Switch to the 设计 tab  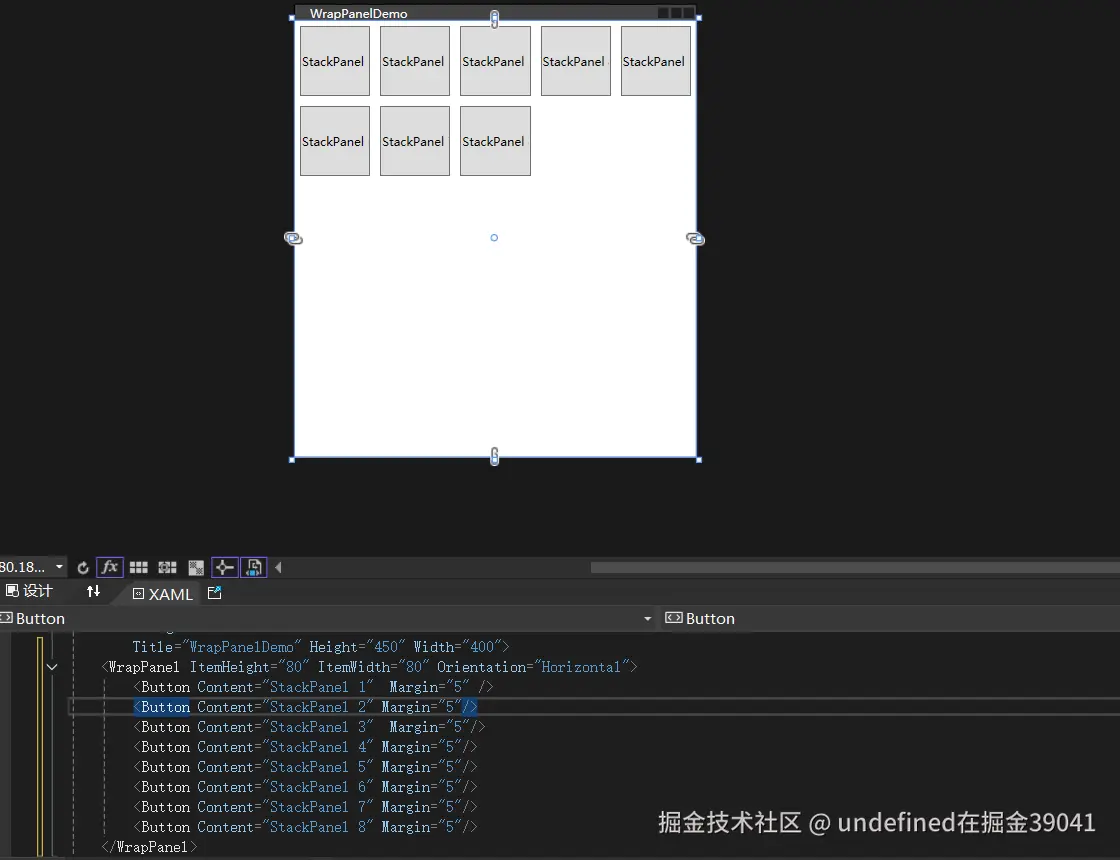(29, 591)
